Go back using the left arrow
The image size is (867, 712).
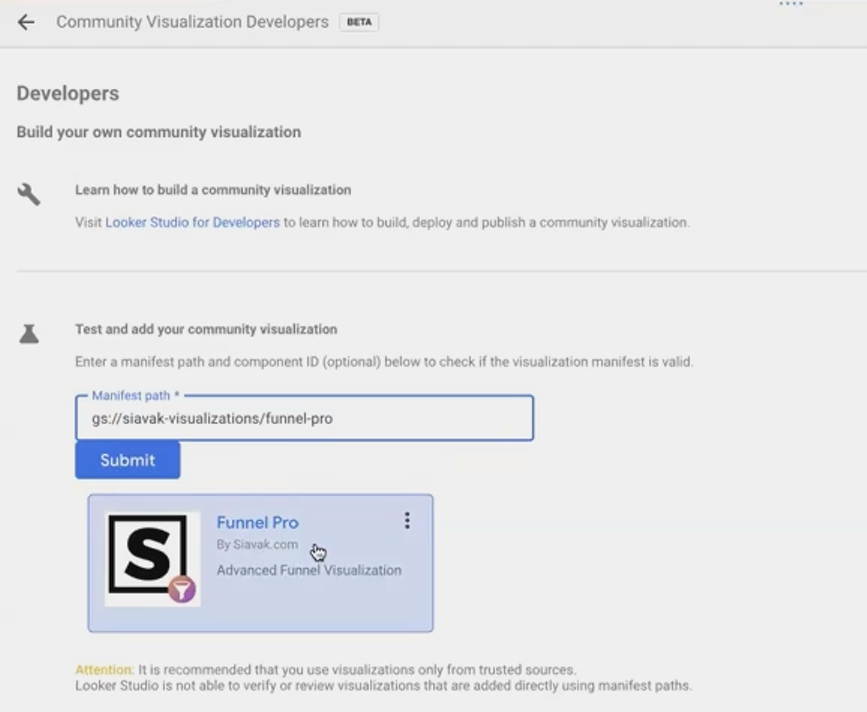(x=26, y=22)
